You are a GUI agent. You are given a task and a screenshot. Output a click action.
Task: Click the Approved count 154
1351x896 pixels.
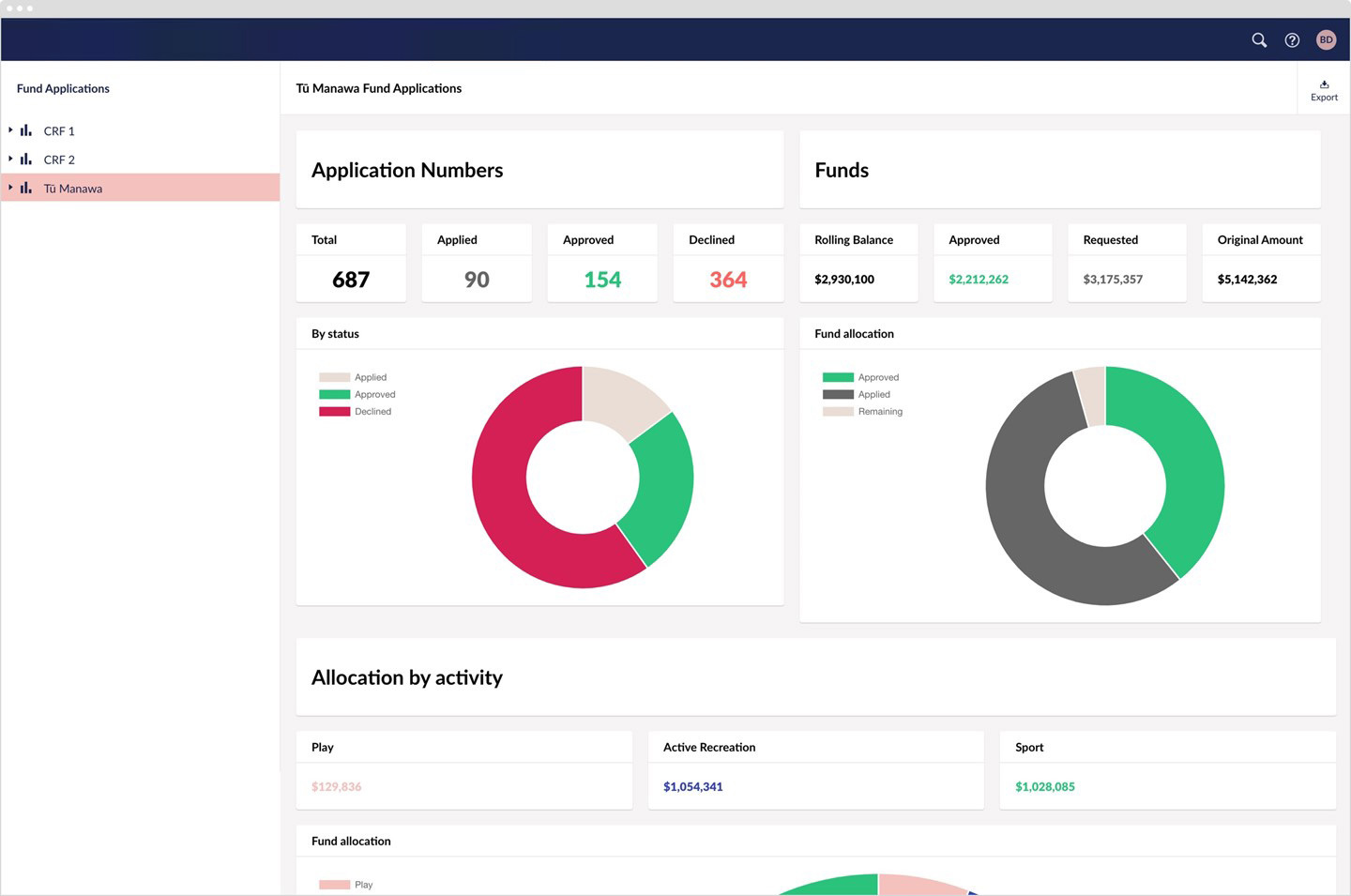(602, 280)
